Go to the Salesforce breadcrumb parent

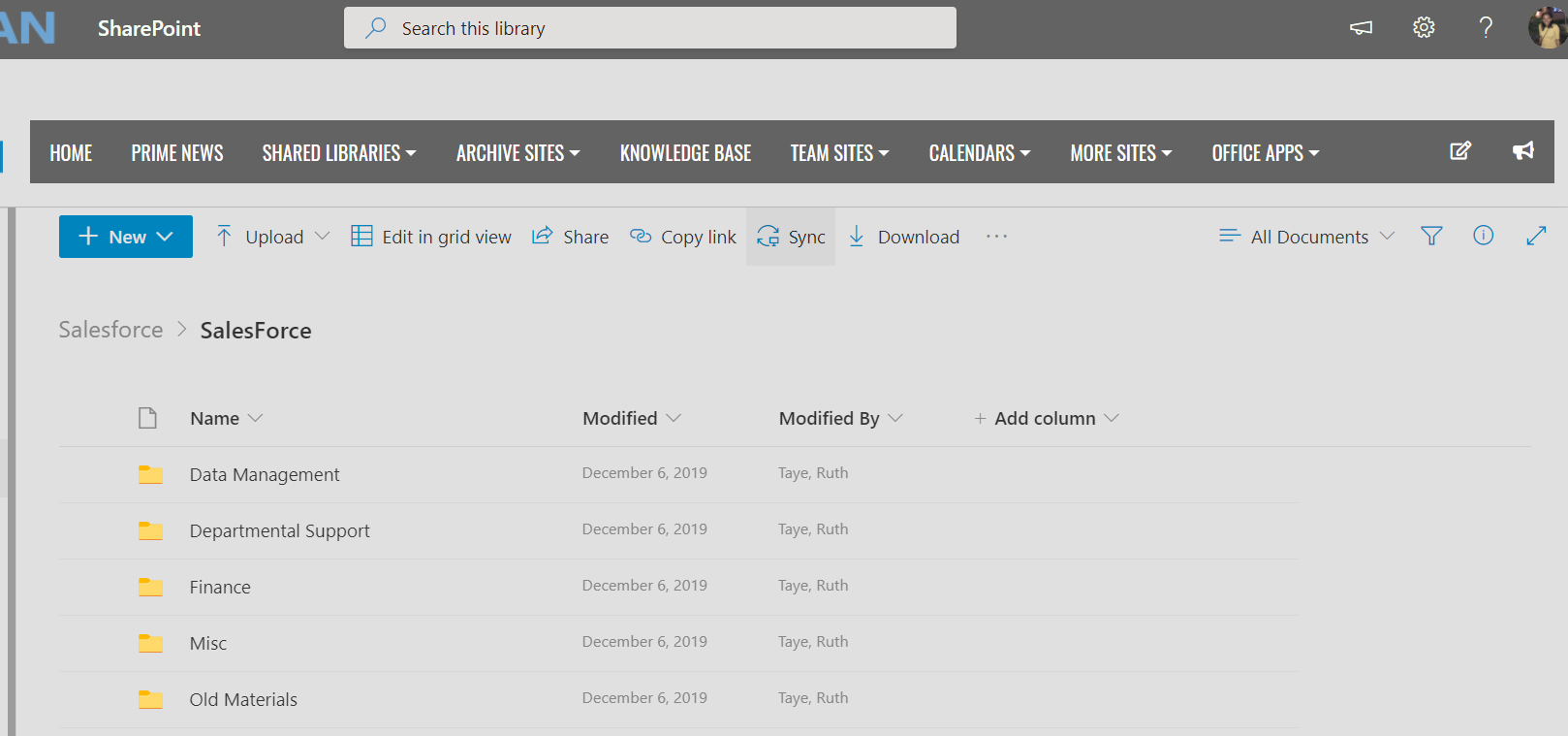(110, 330)
